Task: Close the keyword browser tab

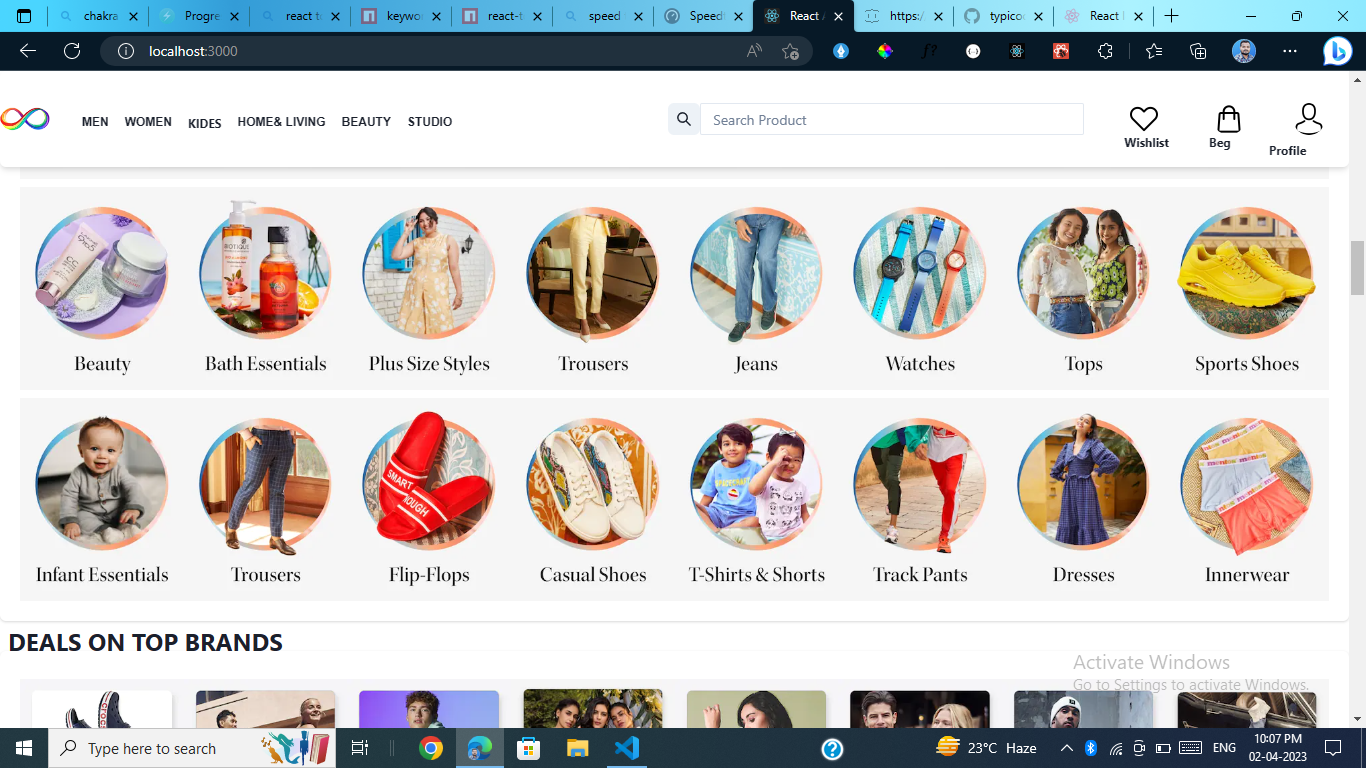Action: coord(435,16)
